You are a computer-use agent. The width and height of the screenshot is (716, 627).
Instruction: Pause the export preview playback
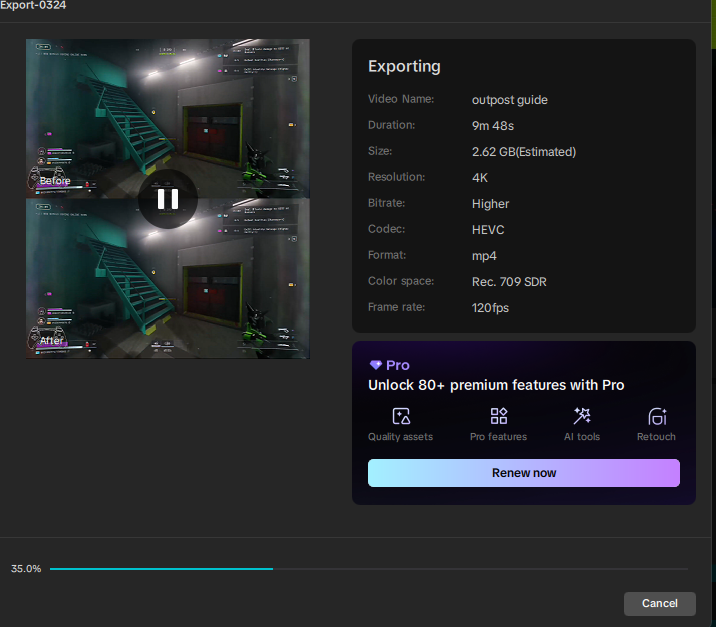pos(168,198)
